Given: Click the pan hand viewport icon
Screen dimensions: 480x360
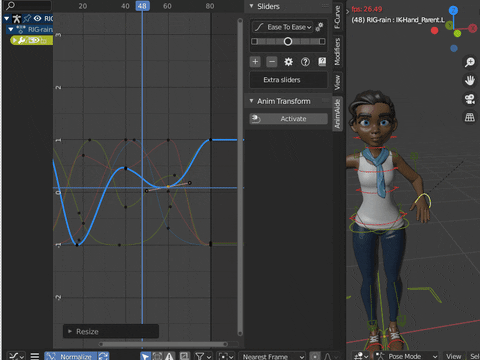Looking at the screenshot, I should coord(470,80).
